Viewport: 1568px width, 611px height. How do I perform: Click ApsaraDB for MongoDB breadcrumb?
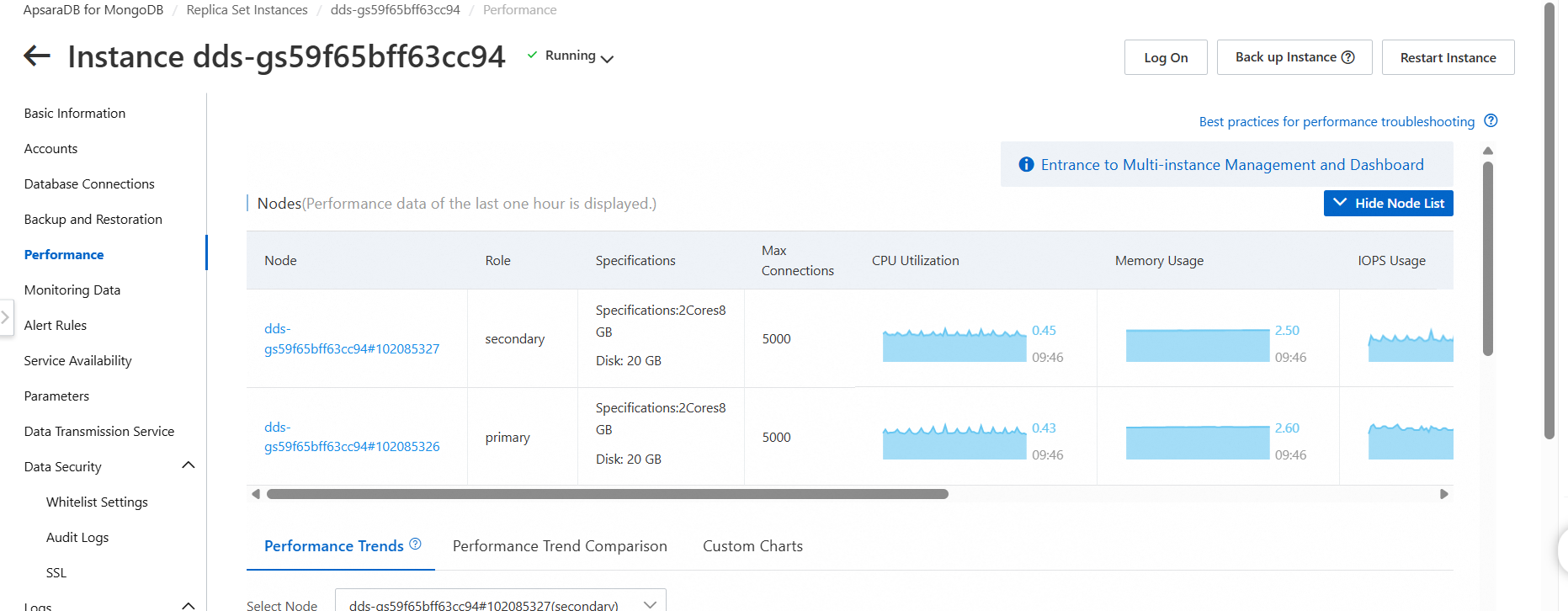pos(93,10)
